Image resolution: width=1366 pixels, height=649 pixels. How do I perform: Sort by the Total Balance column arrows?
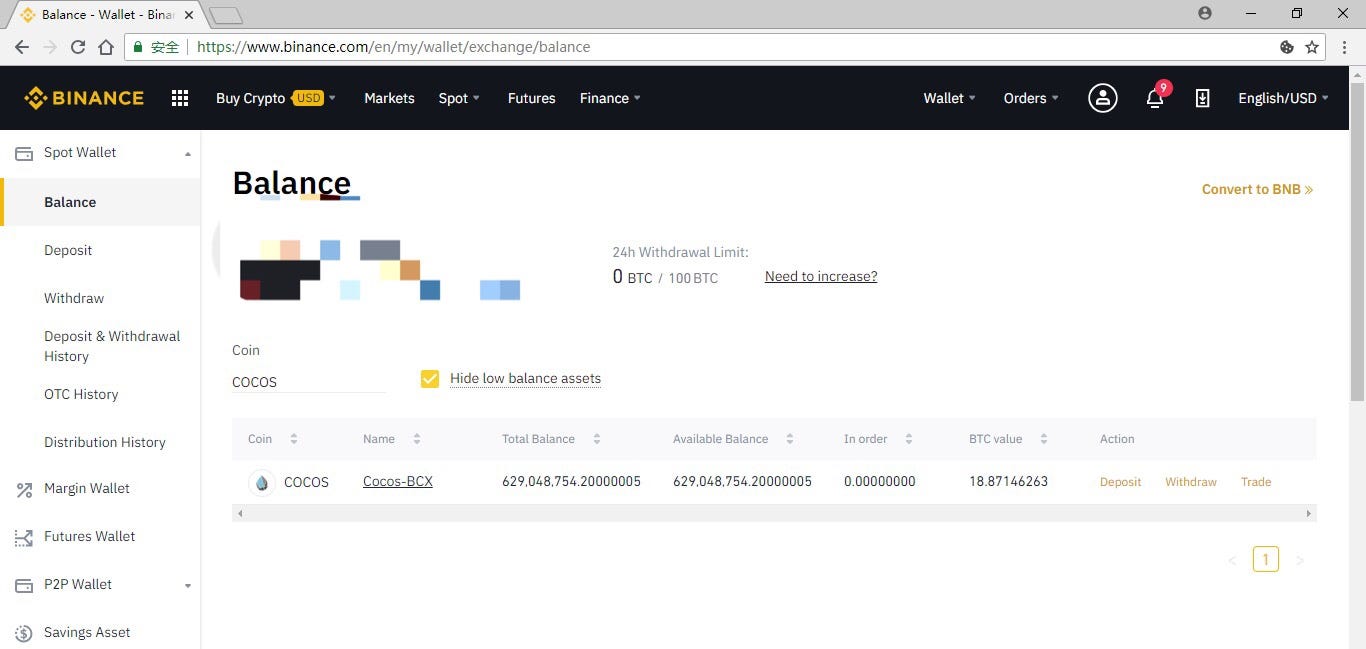[596, 439]
